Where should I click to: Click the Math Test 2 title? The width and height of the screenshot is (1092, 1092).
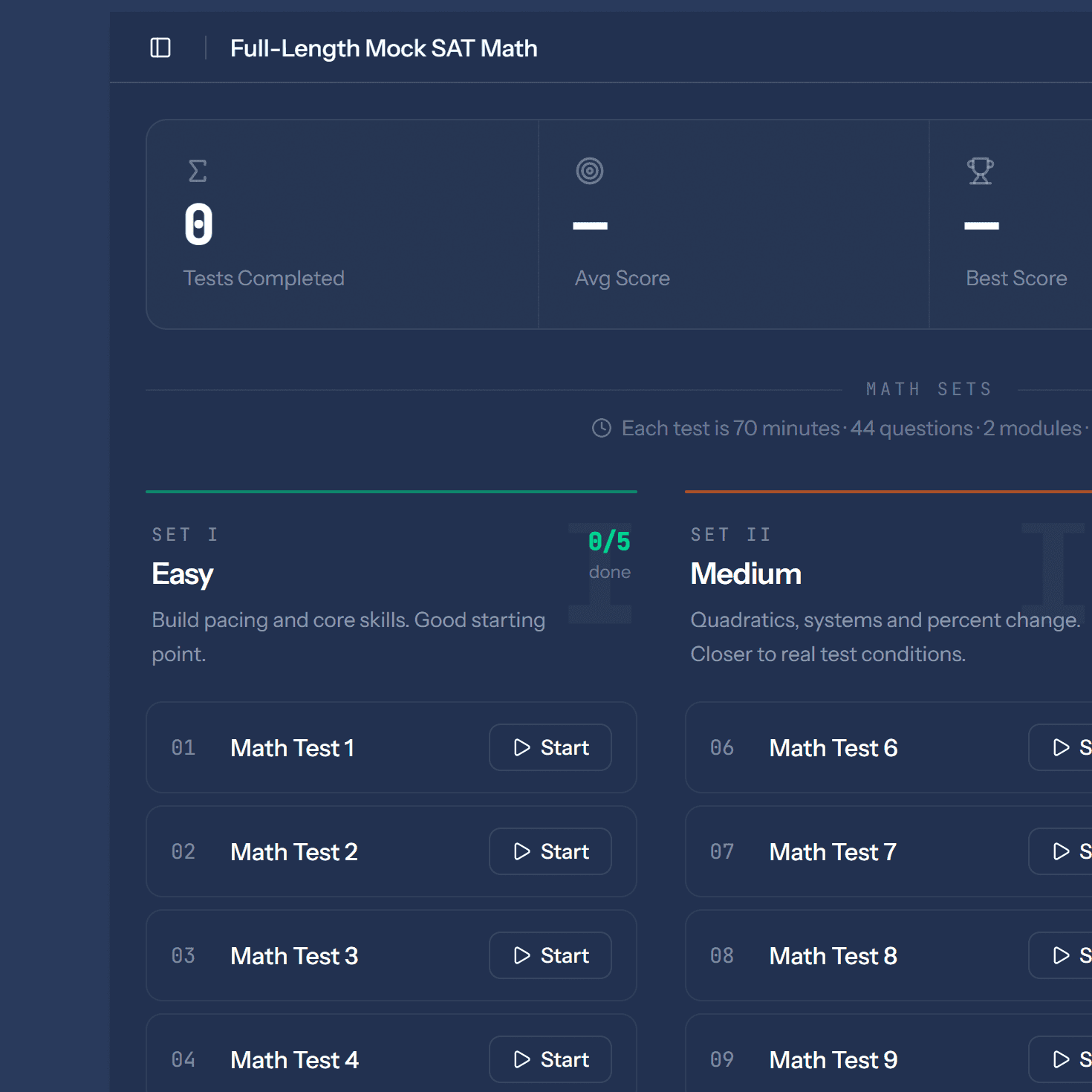coord(294,852)
